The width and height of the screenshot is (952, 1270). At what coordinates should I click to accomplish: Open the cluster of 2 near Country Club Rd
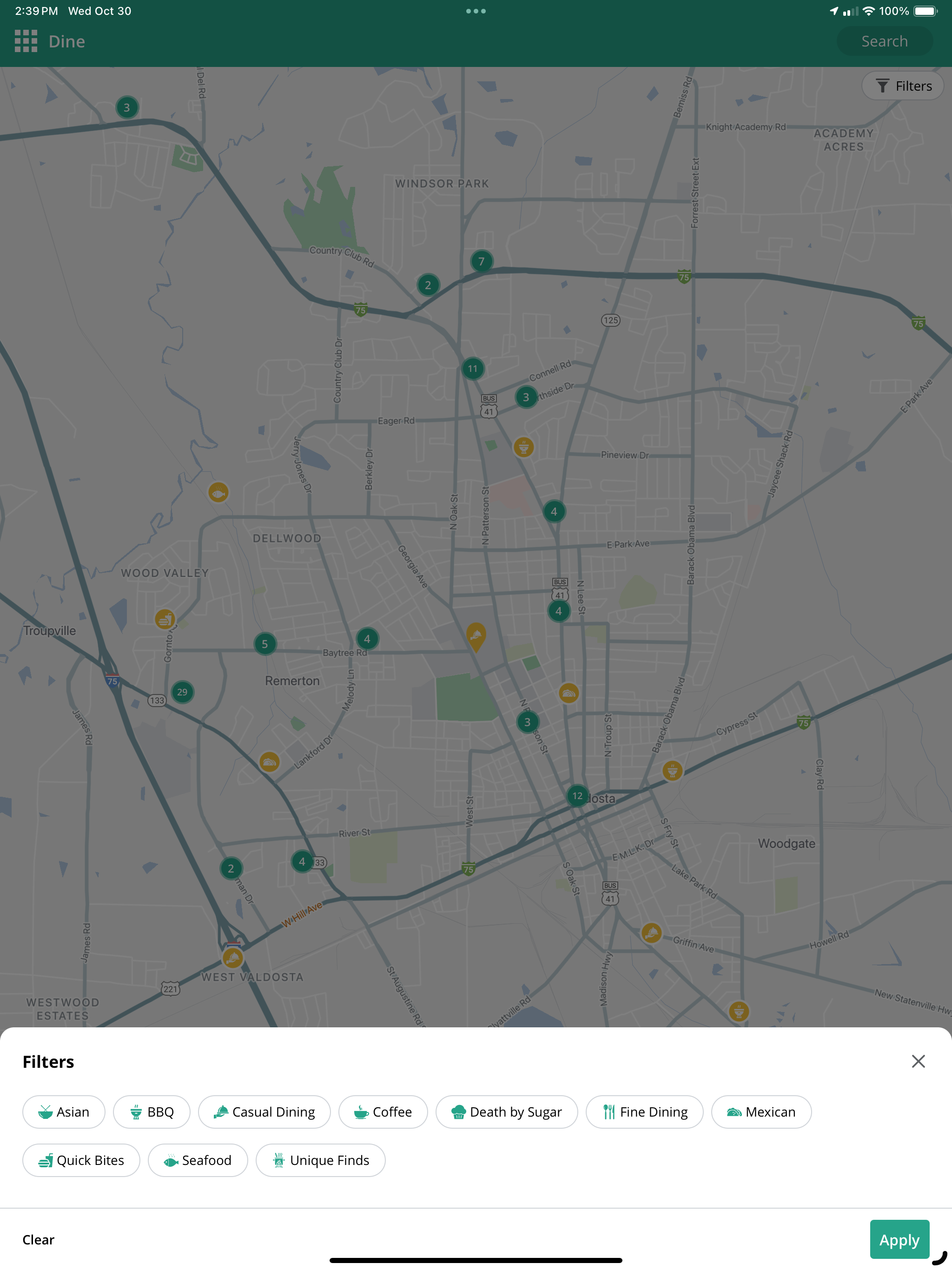click(x=428, y=285)
